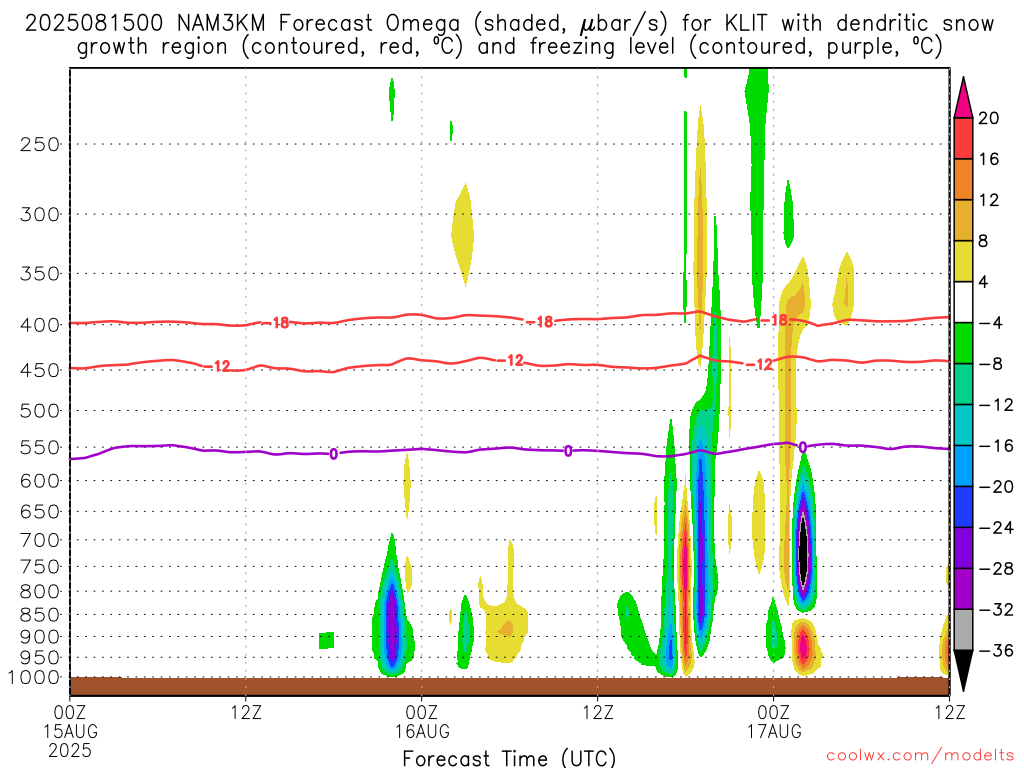Click the magenta arrow atop the colorbar

click(963, 98)
